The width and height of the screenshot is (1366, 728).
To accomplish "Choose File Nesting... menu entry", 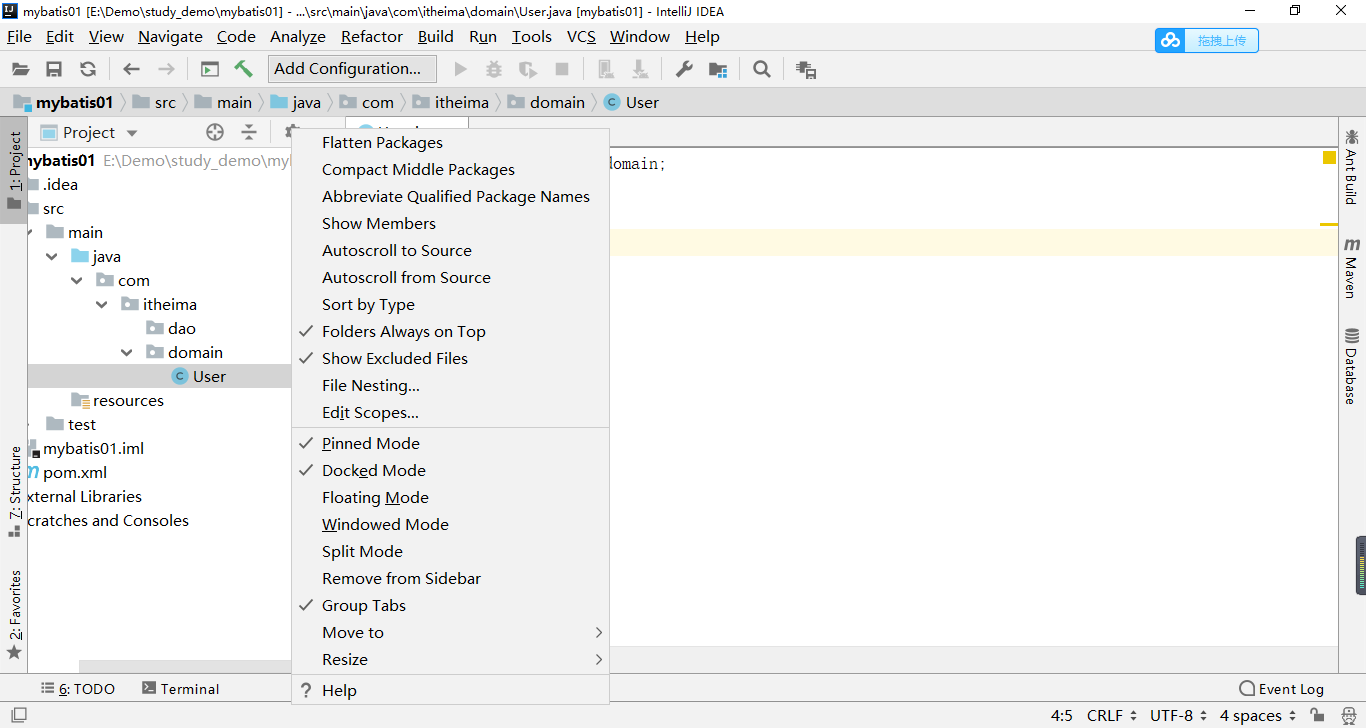I will point(450,385).
